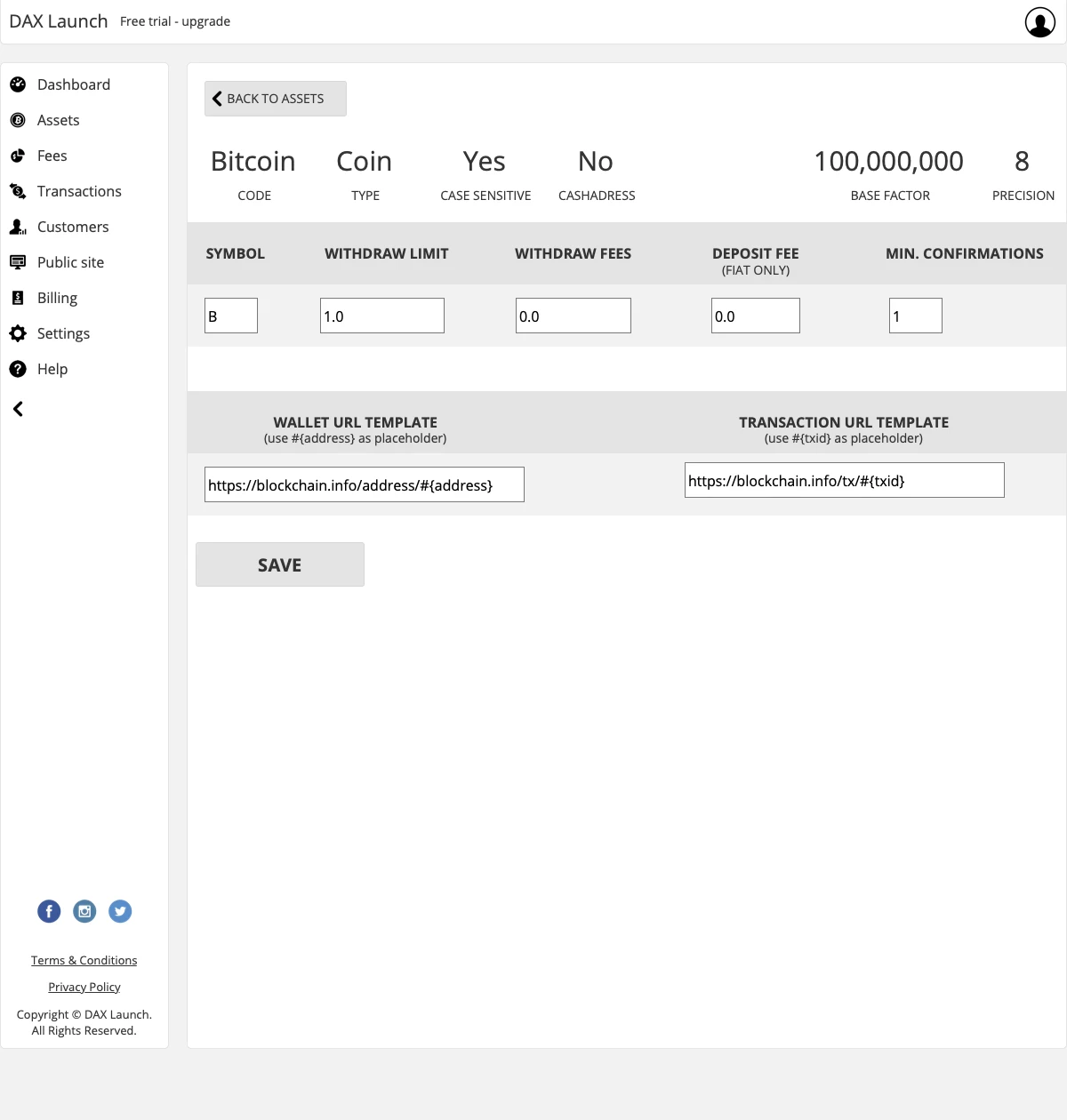The width and height of the screenshot is (1067, 1120).
Task: Open Fees menu item
Action: click(52, 156)
